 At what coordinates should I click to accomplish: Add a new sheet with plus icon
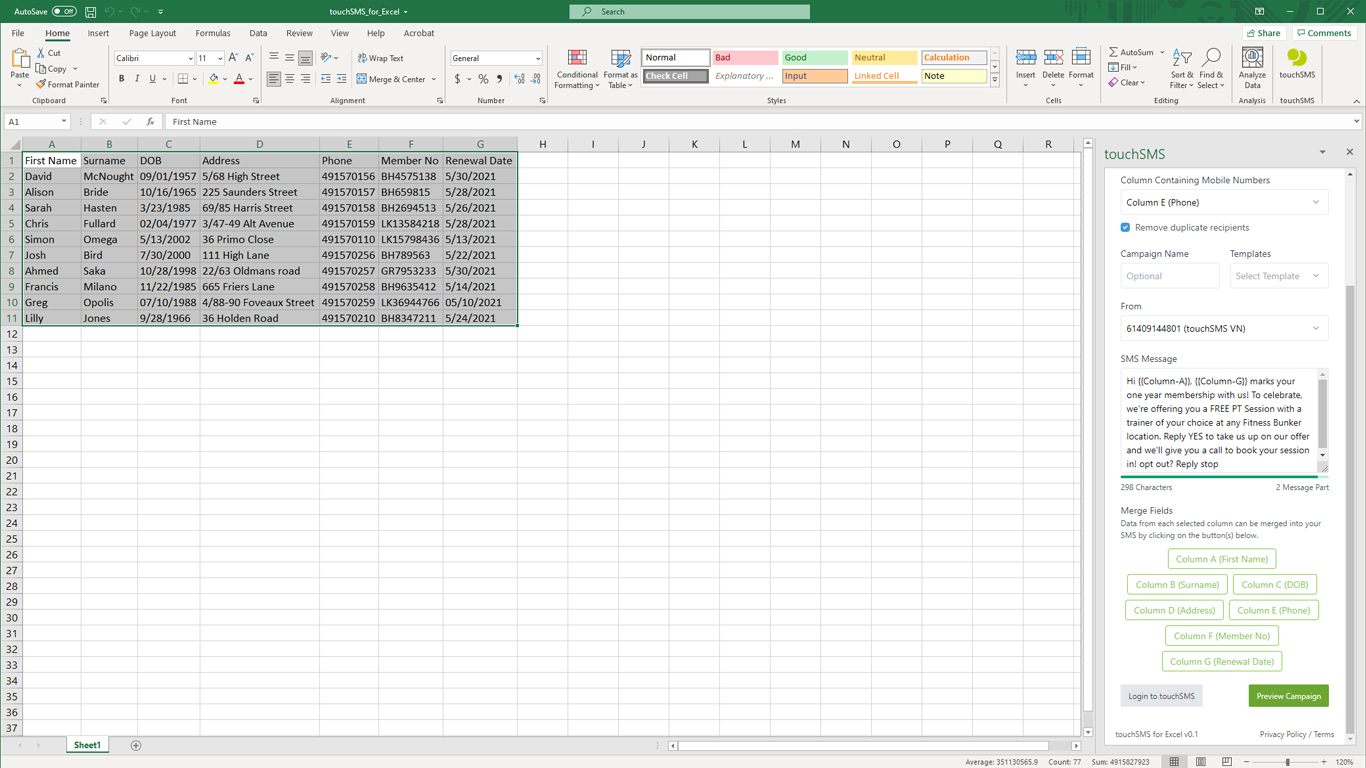(136, 745)
